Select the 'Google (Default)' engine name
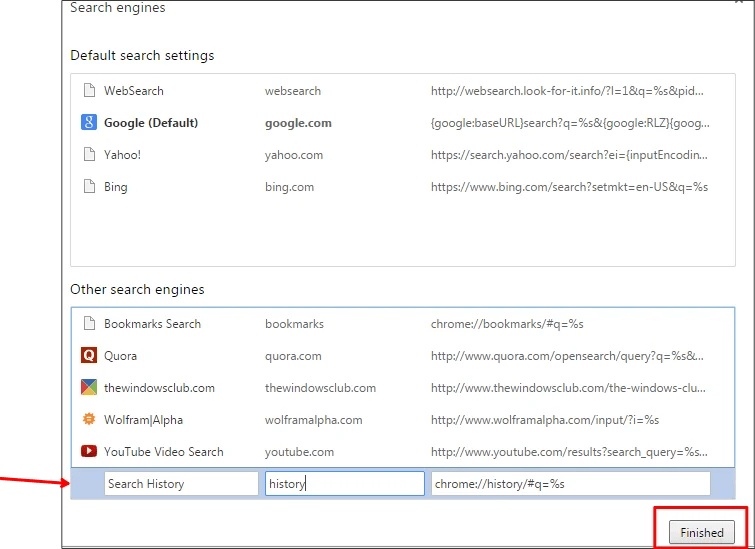This screenshot has height=549, width=755. [x=151, y=123]
